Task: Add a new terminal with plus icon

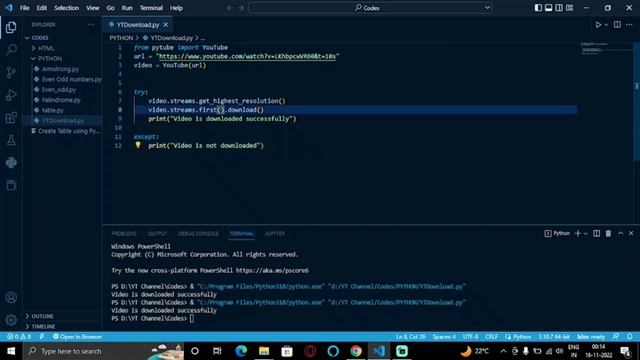Action: pos(578,233)
